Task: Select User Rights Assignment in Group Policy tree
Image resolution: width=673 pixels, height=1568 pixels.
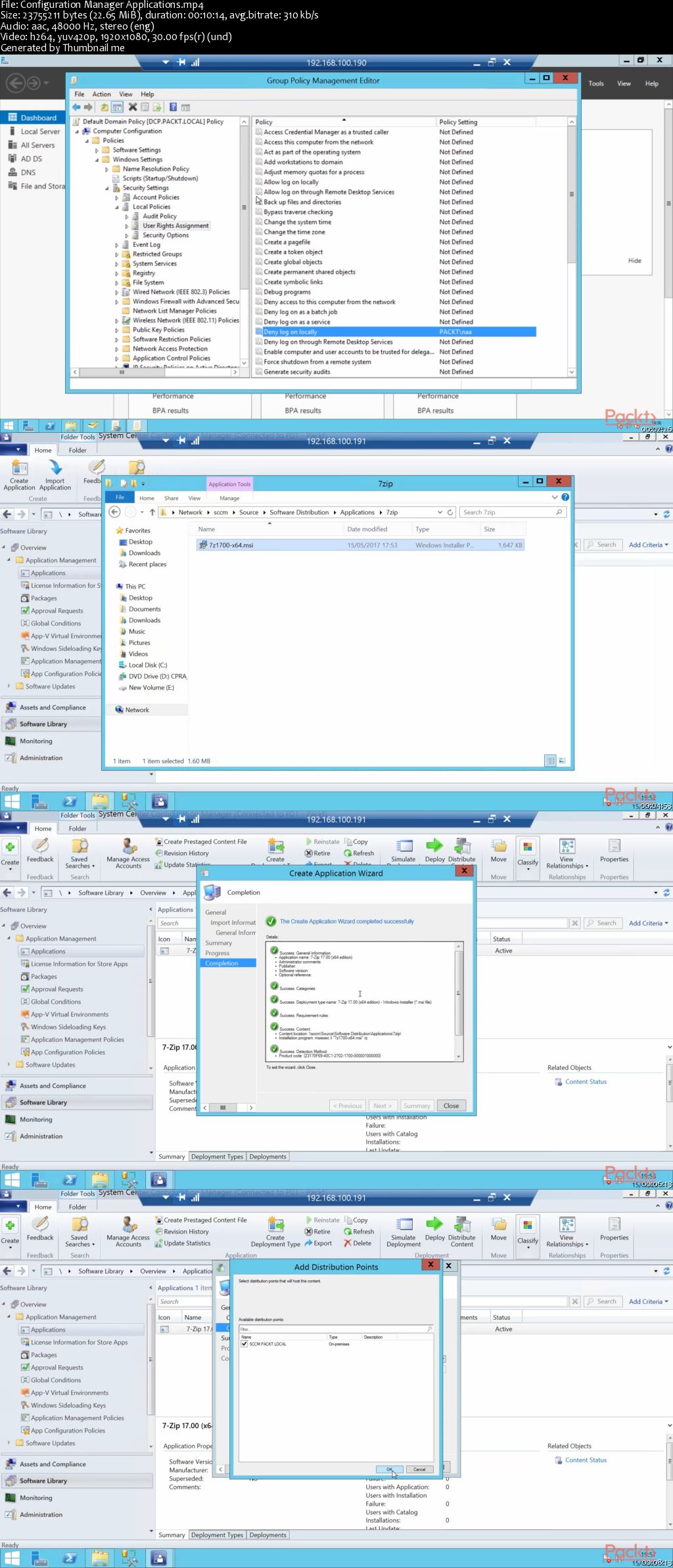Action: tap(175, 226)
